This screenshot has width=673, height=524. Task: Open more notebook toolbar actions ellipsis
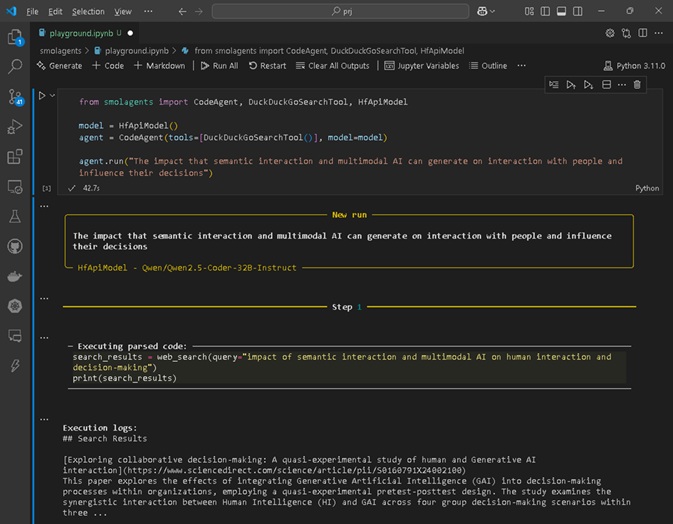click(521, 66)
